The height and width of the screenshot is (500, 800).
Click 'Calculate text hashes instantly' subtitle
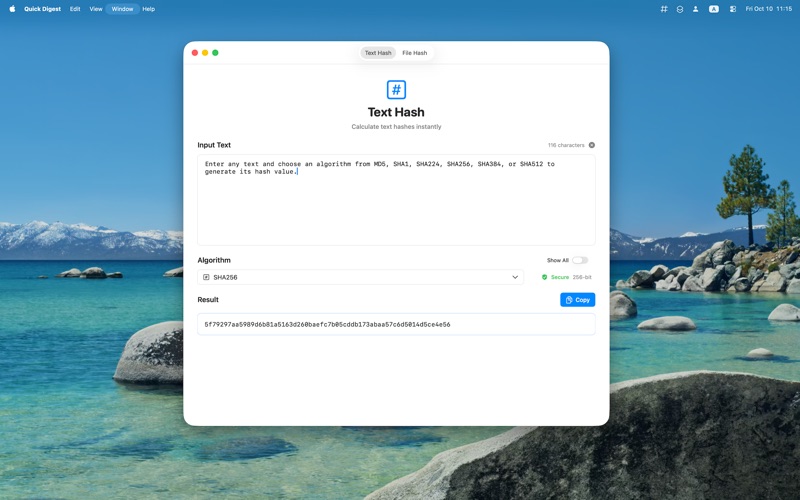tap(396, 127)
